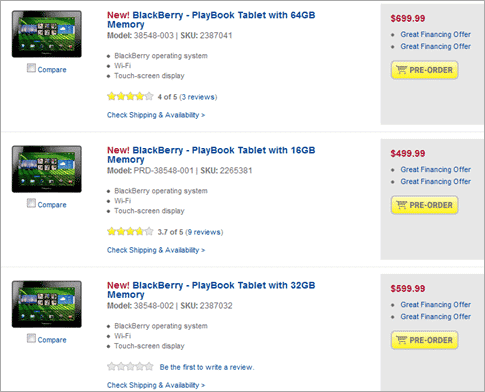Check Shipping & Availability for 16GB model
Viewport: 485px width, 392px height.
coord(156,250)
